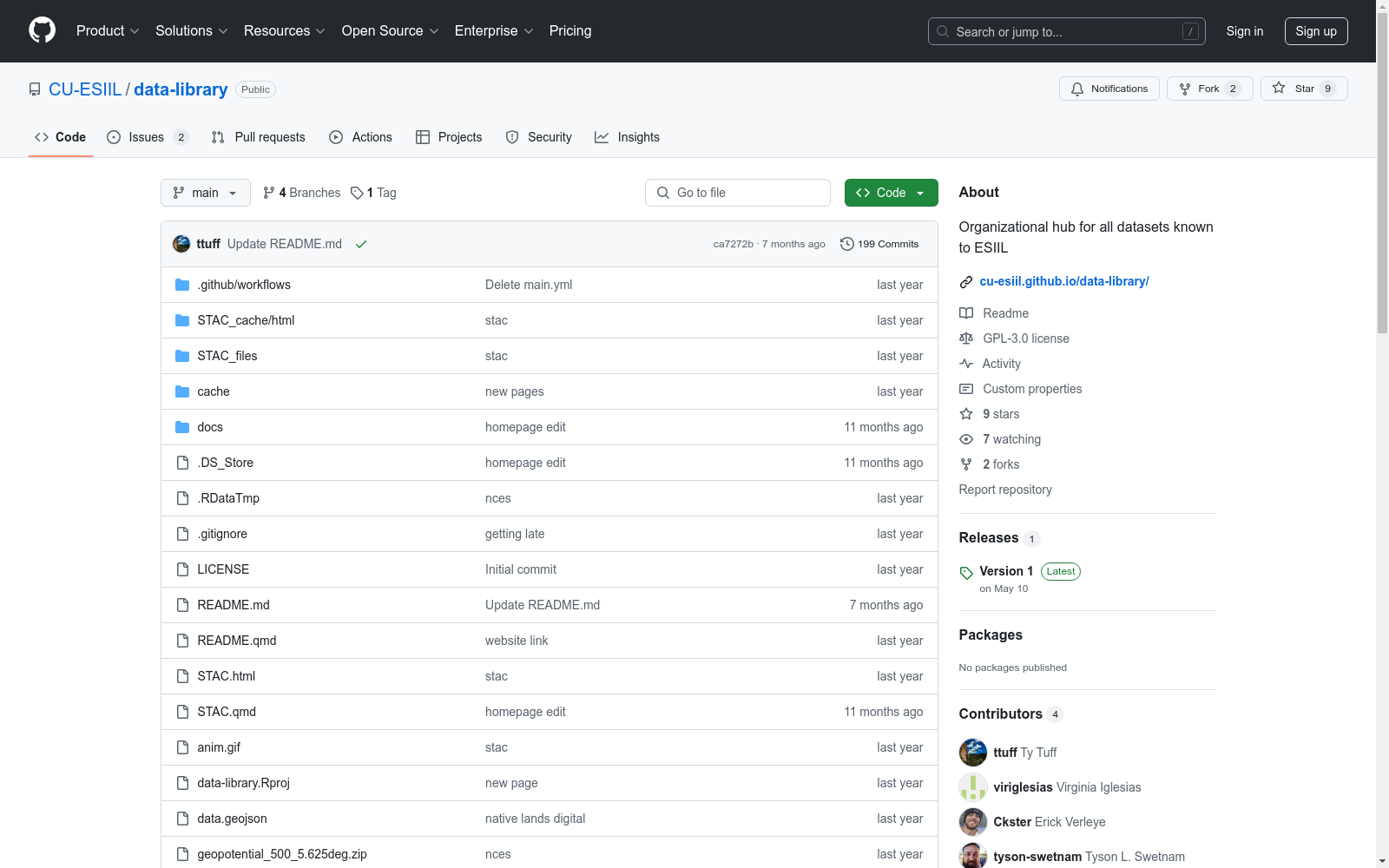Open the Pricing page

(570, 31)
